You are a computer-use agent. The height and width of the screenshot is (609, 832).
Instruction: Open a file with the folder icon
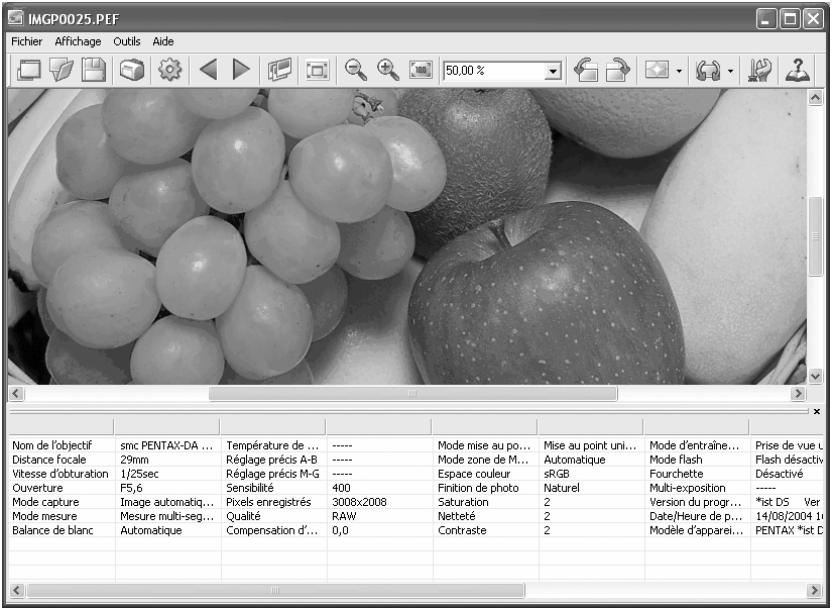coord(61,70)
